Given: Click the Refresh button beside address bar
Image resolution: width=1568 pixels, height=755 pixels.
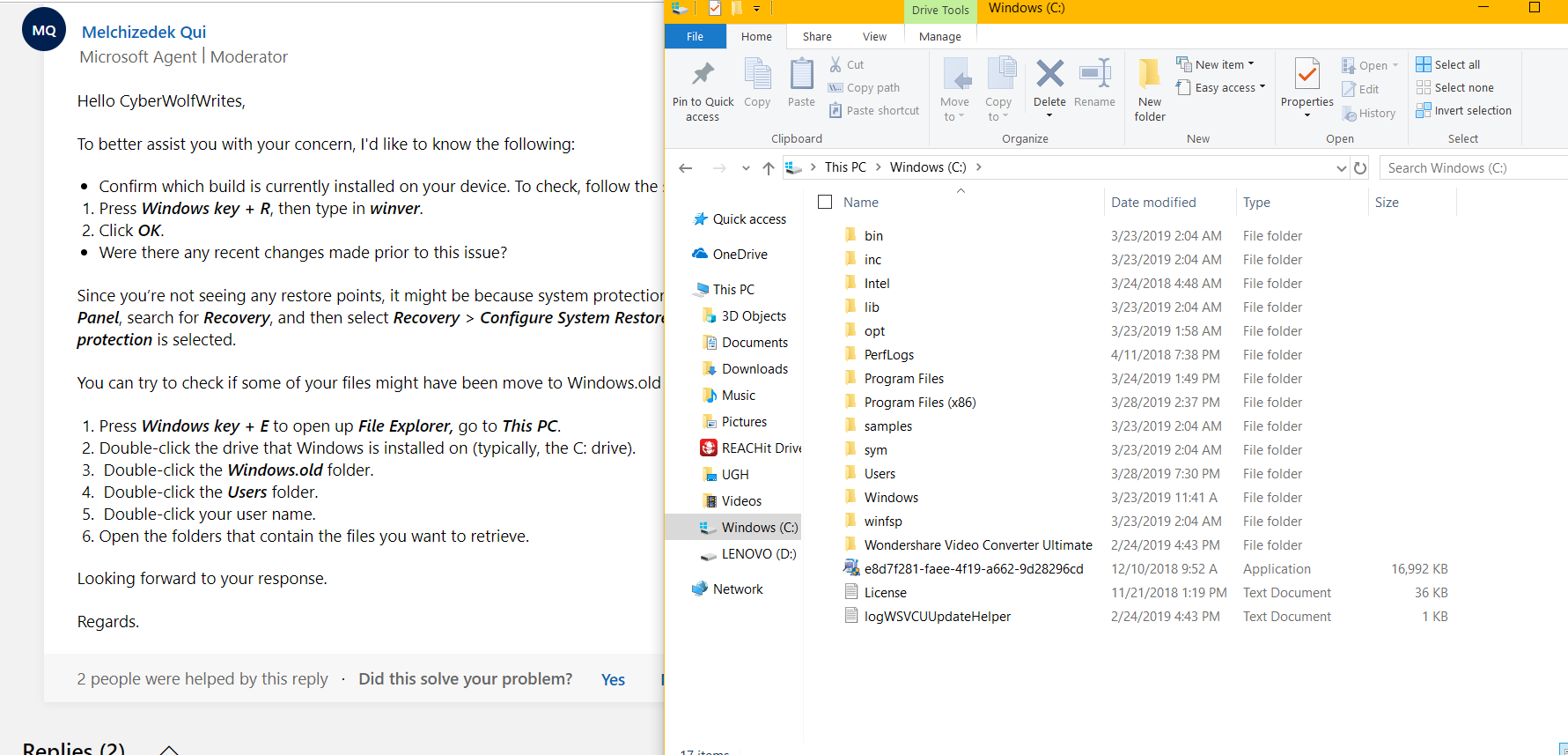Looking at the screenshot, I should 1360,167.
